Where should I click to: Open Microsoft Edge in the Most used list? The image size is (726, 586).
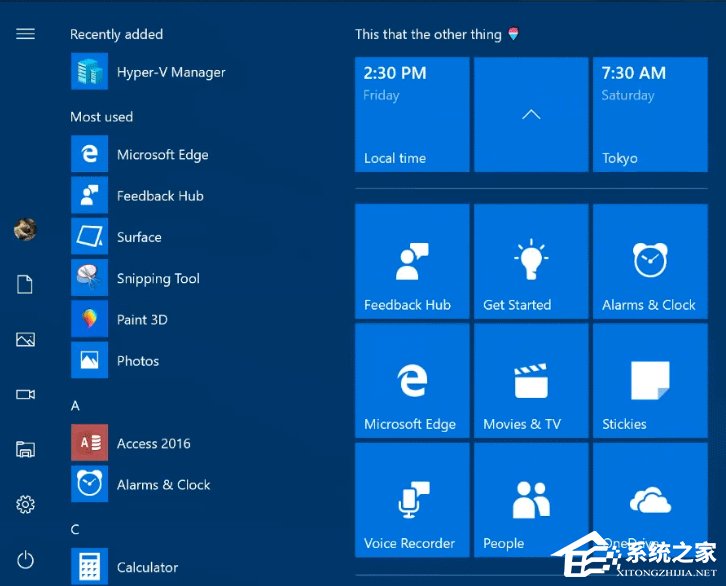pos(140,154)
